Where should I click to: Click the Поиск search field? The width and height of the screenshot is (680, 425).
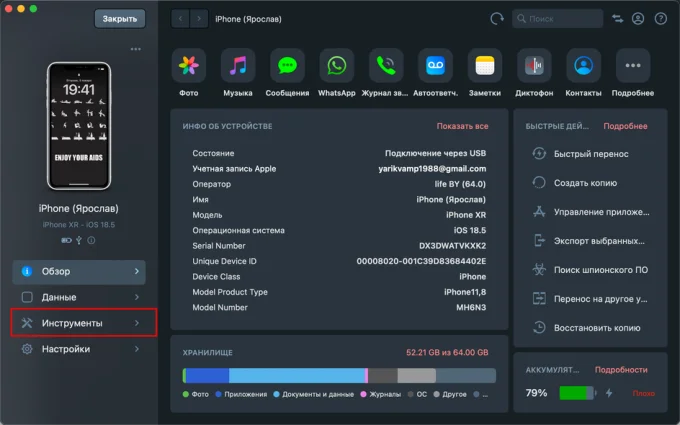(x=558, y=19)
